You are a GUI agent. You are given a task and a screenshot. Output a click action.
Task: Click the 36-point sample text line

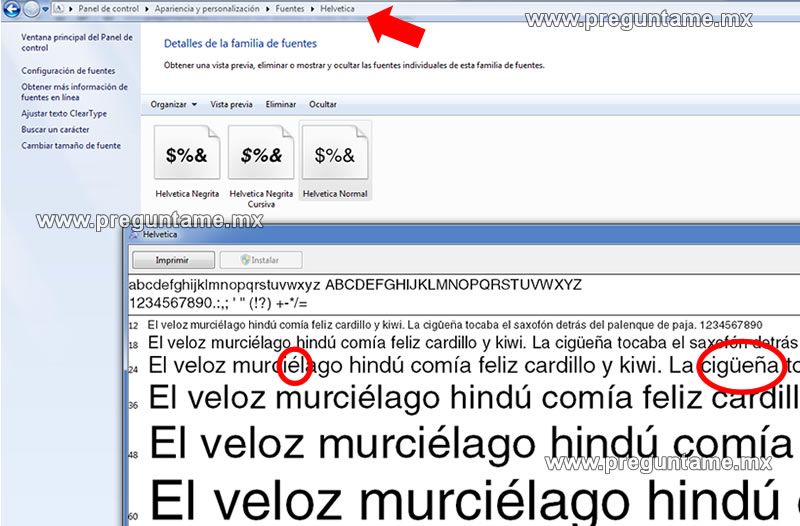pyautogui.click(x=473, y=397)
